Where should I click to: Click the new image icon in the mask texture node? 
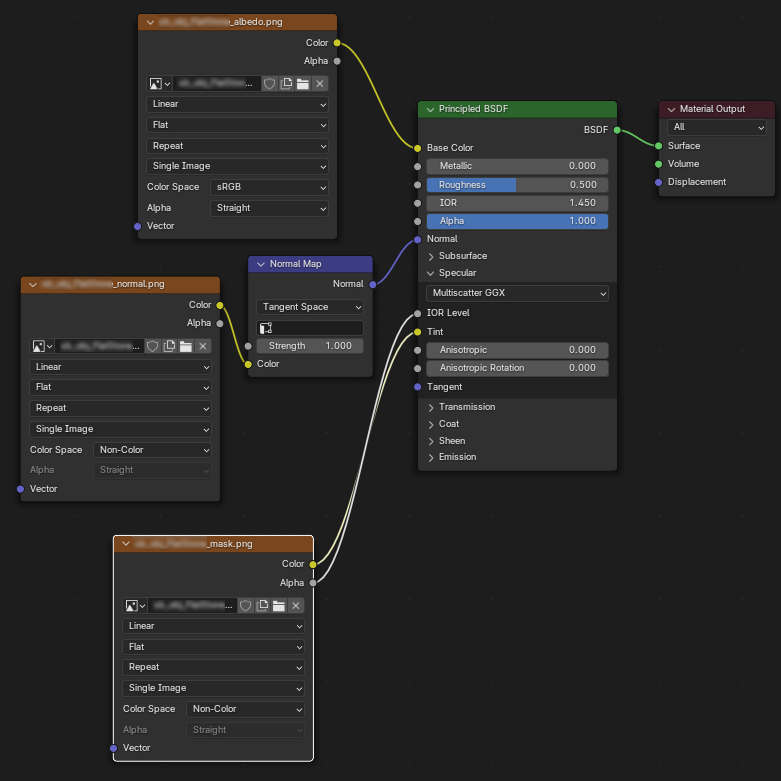pyautogui.click(x=262, y=606)
